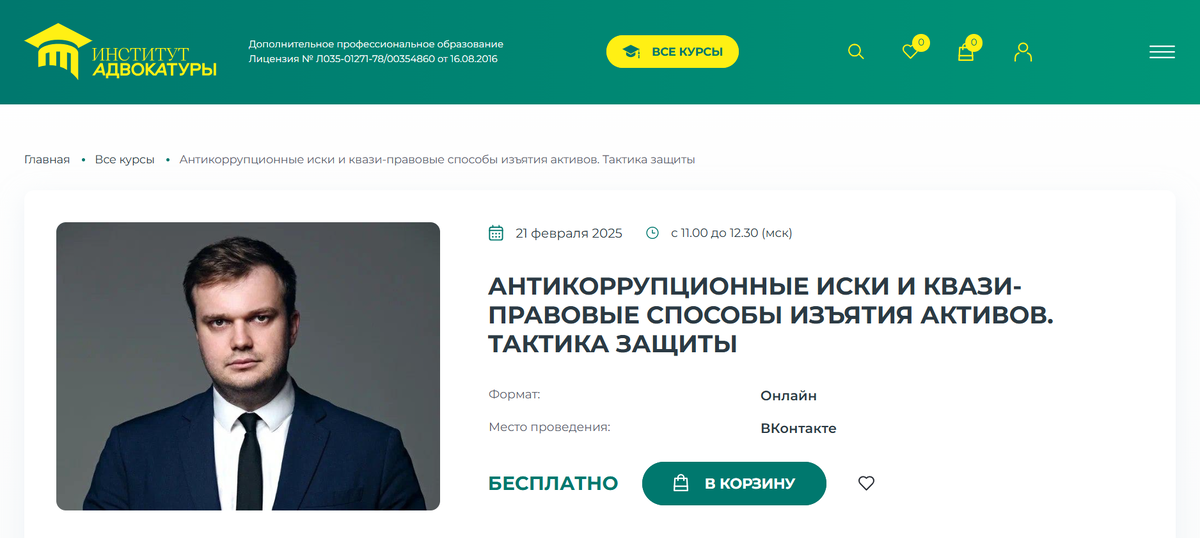Open Все курсы breadcrumb link

(125, 160)
